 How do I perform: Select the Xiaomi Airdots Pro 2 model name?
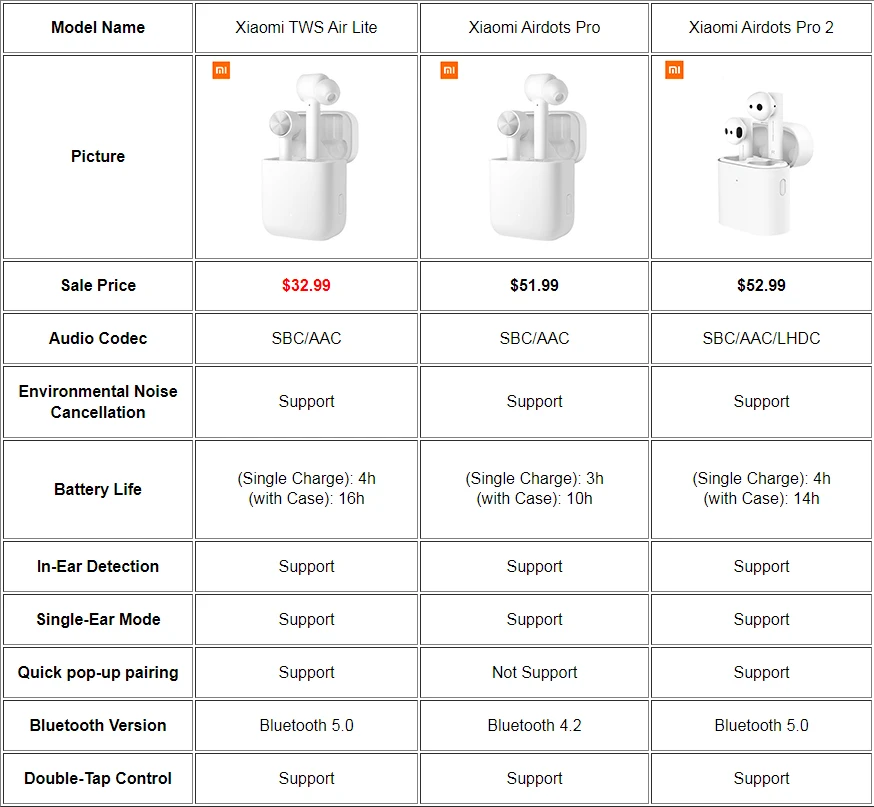click(761, 27)
